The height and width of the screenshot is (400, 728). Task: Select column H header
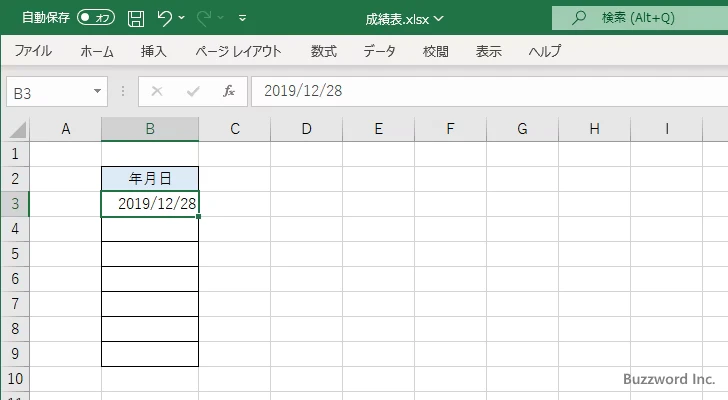point(594,129)
